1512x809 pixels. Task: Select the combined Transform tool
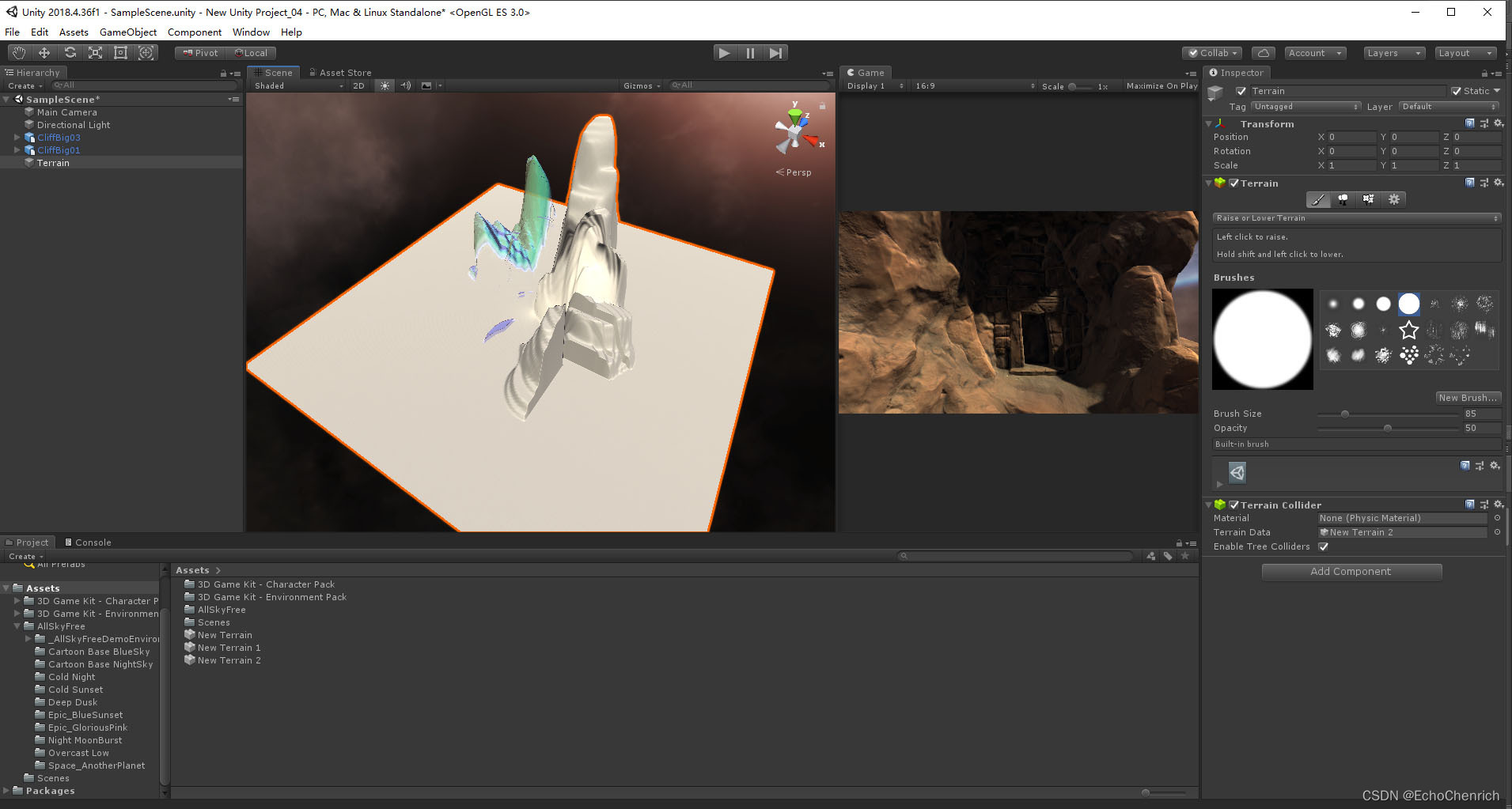point(146,53)
